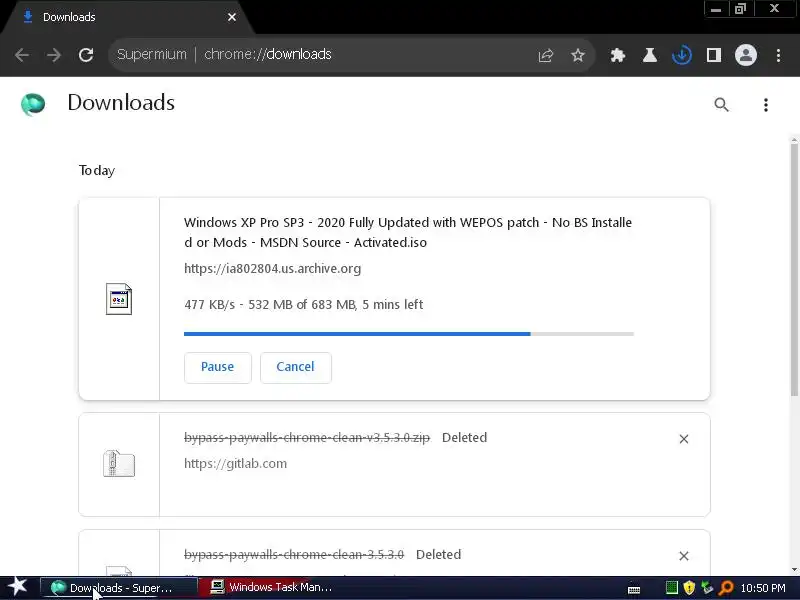Screen dimensions: 800x600
Task: Search downloads with the magnifier icon
Action: pyautogui.click(x=721, y=105)
